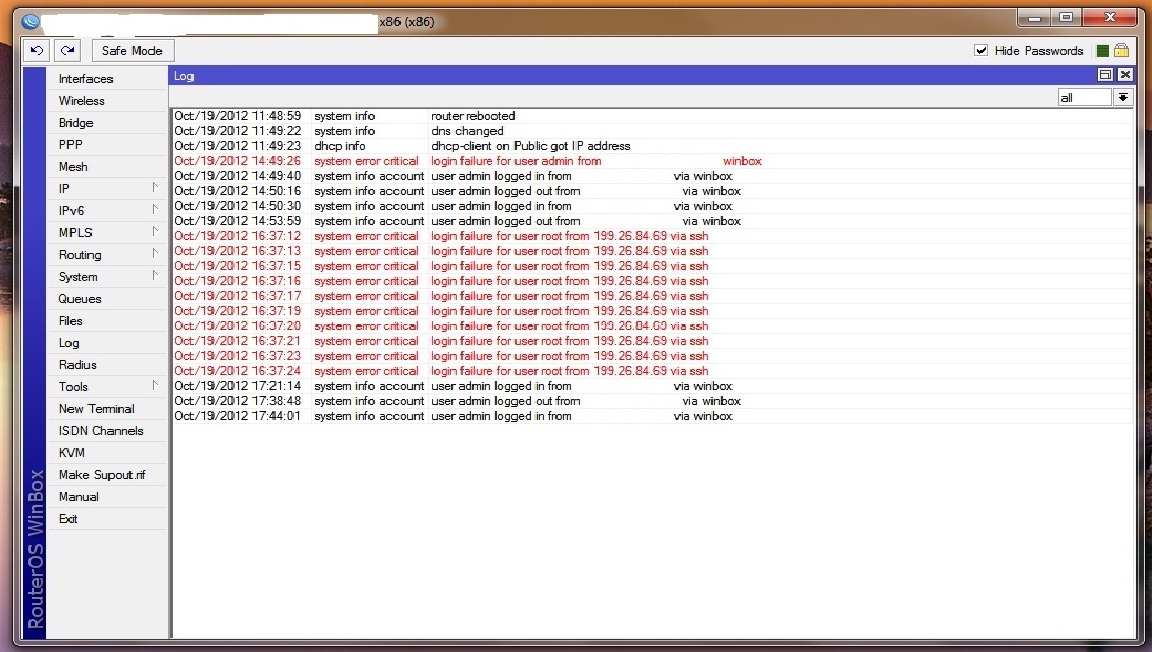Click the green traffic load indicator
Viewport: 1152px width, 652px height.
1102,51
